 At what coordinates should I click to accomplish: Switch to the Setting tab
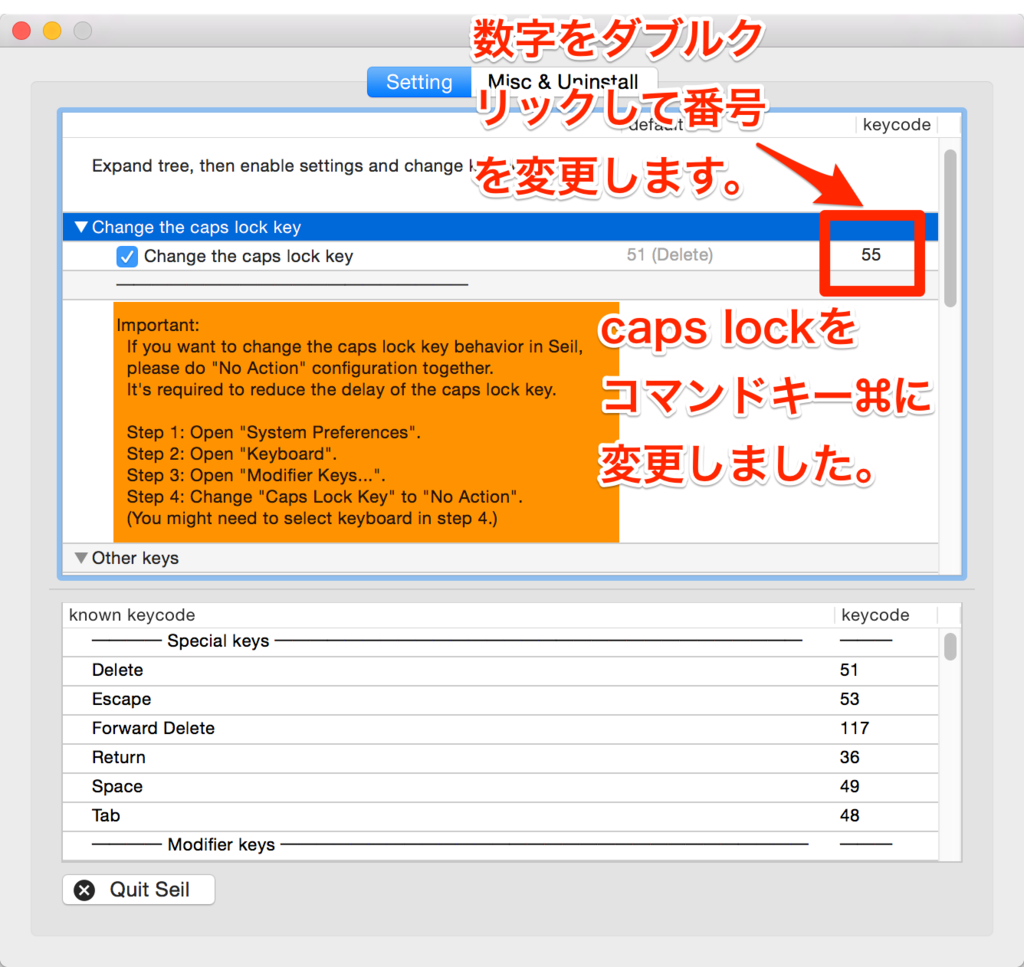(419, 82)
